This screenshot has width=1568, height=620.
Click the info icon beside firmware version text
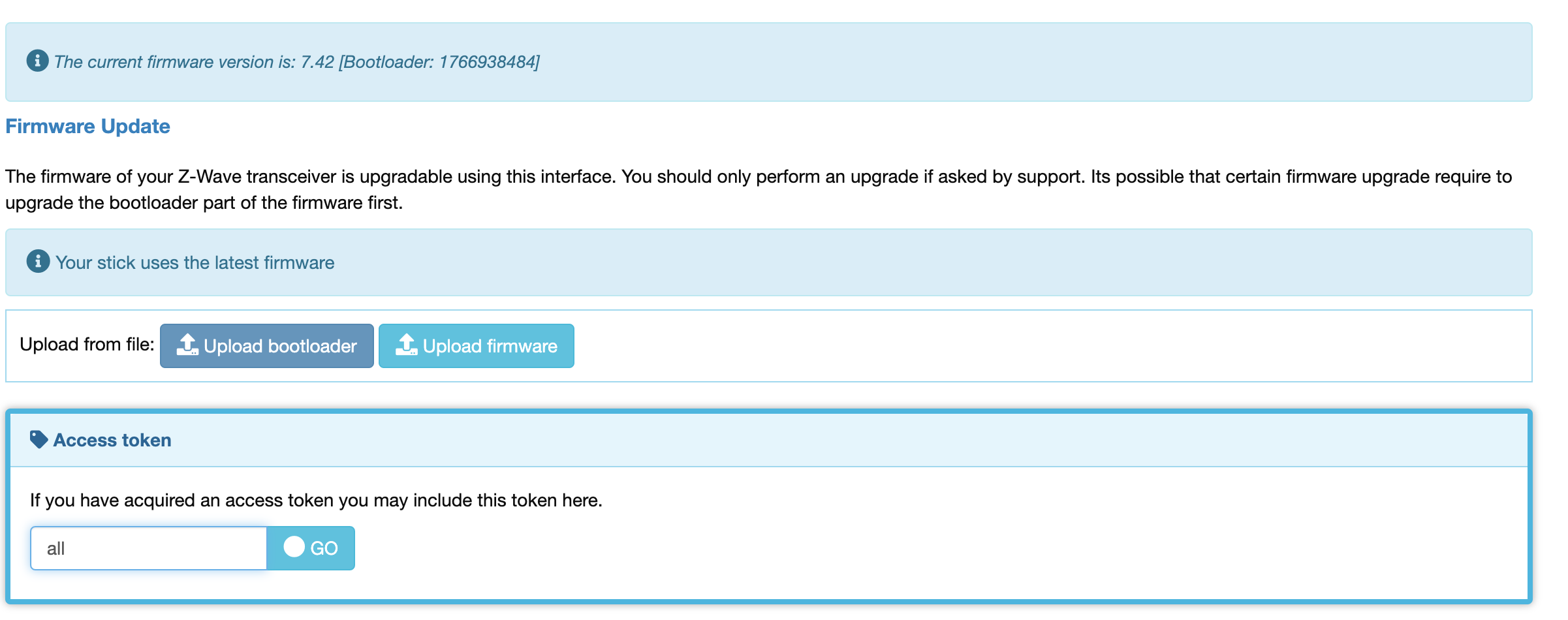click(x=37, y=61)
